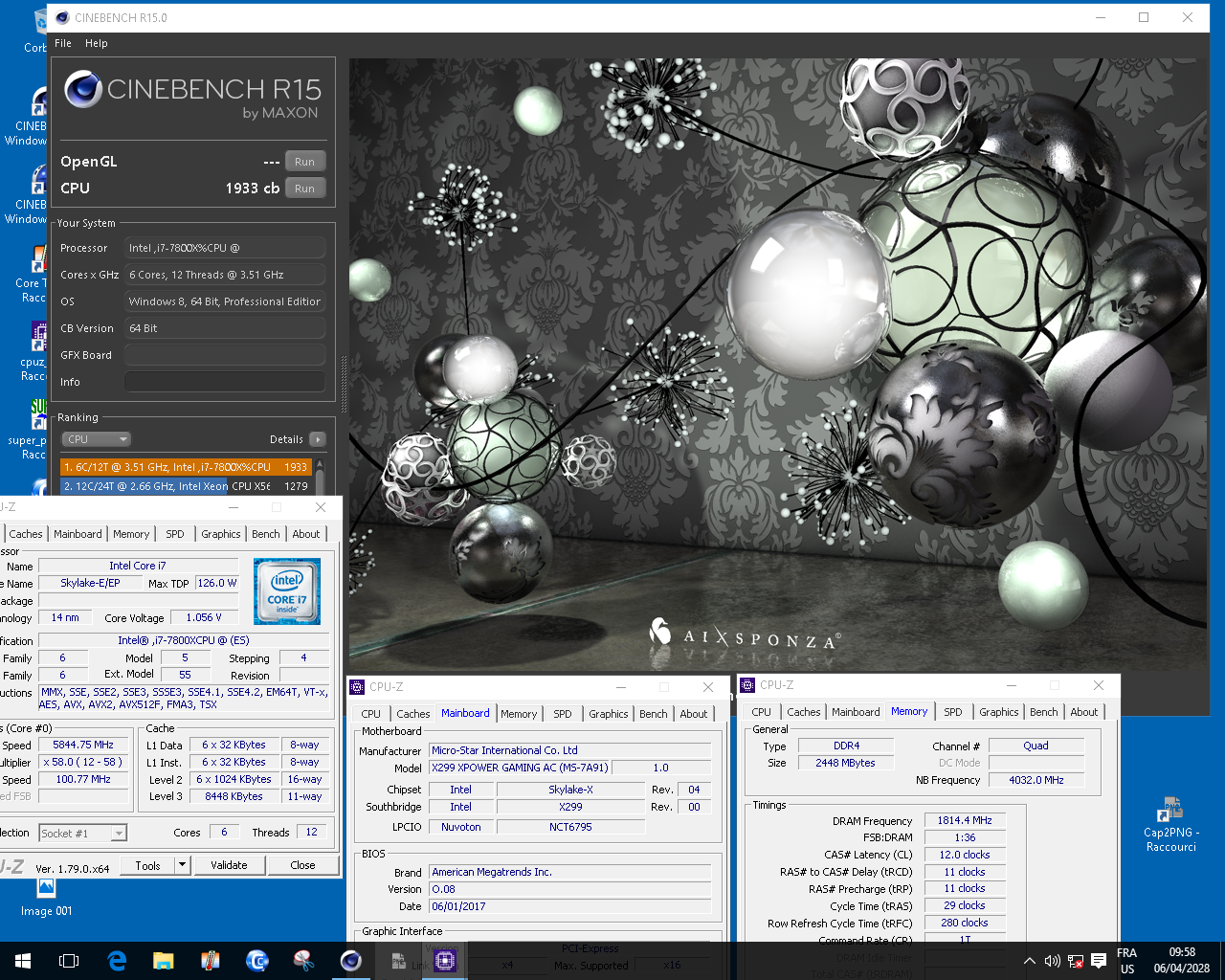
Task: Open the CPU ranking type dropdown
Action: pyautogui.click(x=96, y=439)
